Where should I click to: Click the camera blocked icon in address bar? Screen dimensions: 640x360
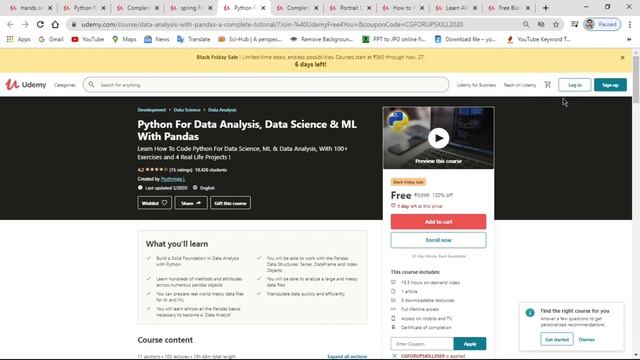[541, 24]
